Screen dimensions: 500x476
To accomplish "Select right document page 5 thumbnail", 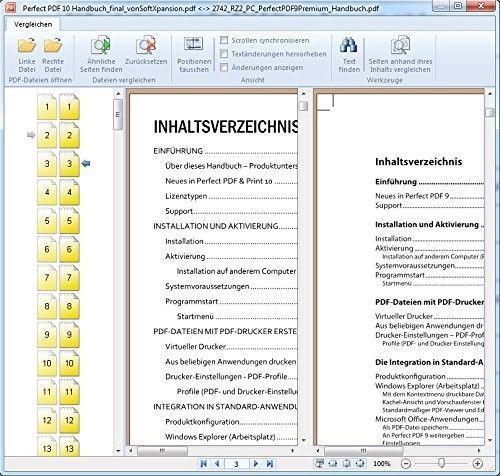I will [x=69, y=221].
